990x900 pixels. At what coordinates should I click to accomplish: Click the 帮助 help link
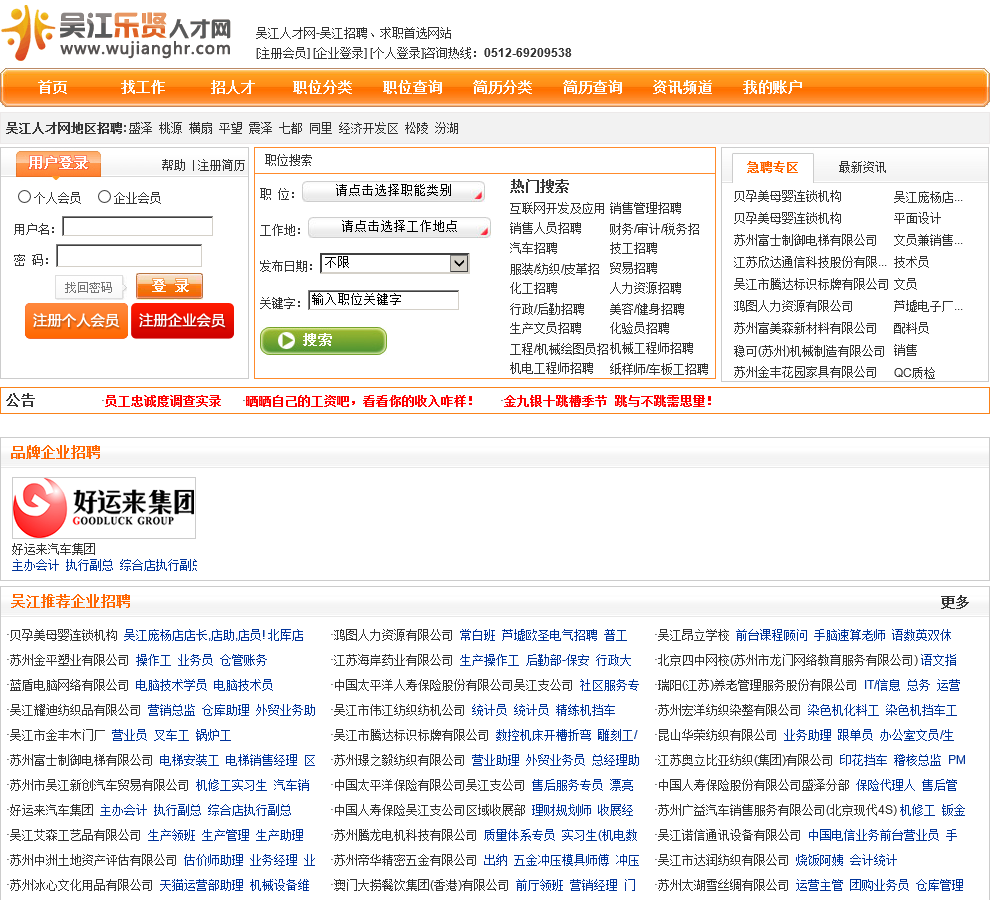tap(174, 165)
